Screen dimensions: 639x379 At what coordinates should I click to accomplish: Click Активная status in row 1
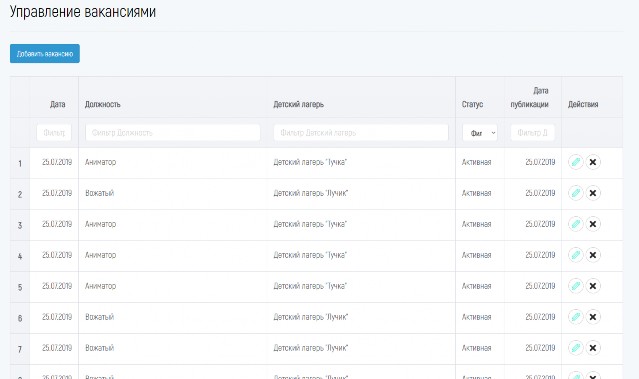476,162
